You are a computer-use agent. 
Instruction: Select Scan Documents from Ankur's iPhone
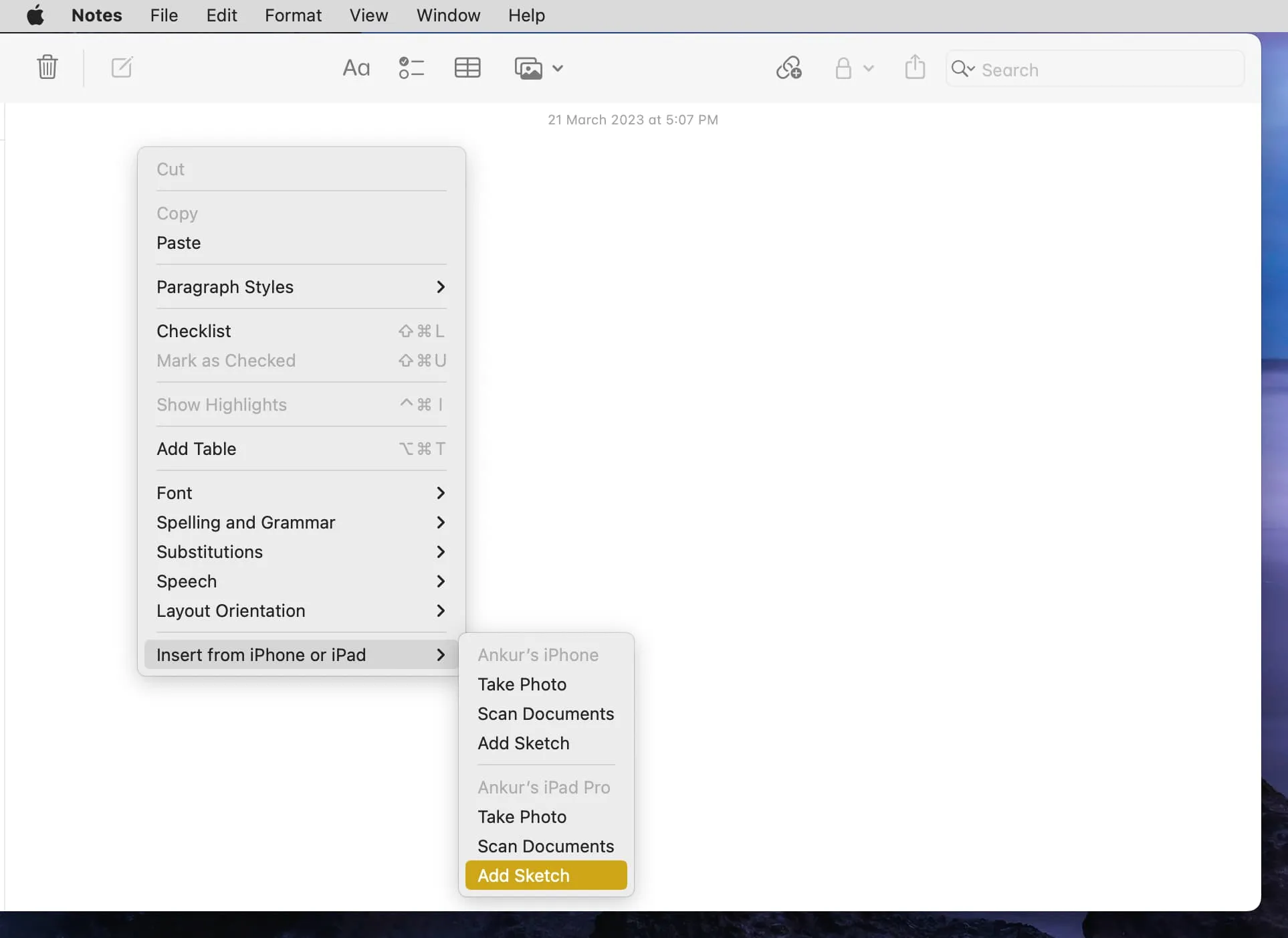tap(545, 713)
